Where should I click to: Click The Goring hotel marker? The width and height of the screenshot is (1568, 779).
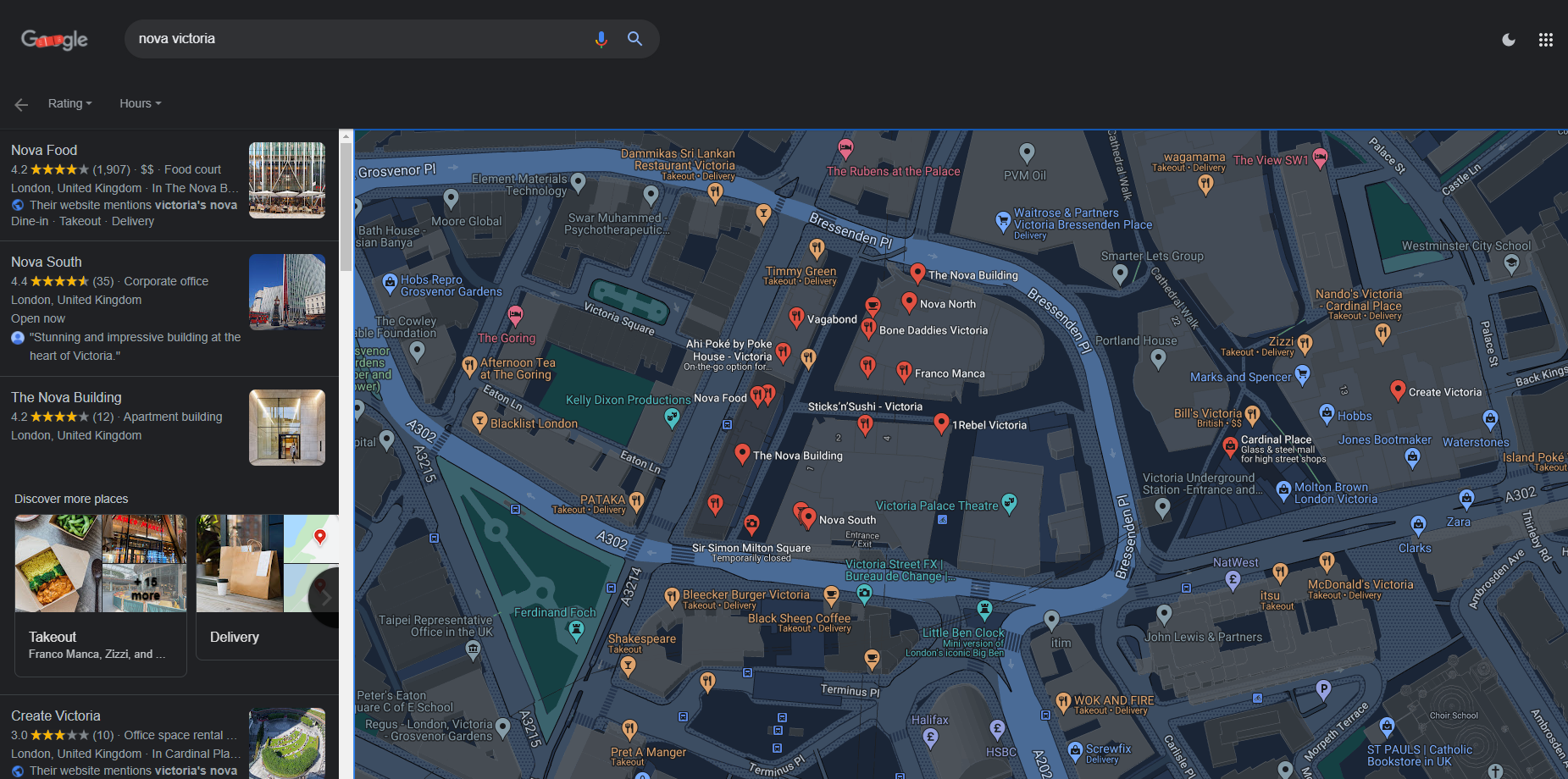pos(515,316)
